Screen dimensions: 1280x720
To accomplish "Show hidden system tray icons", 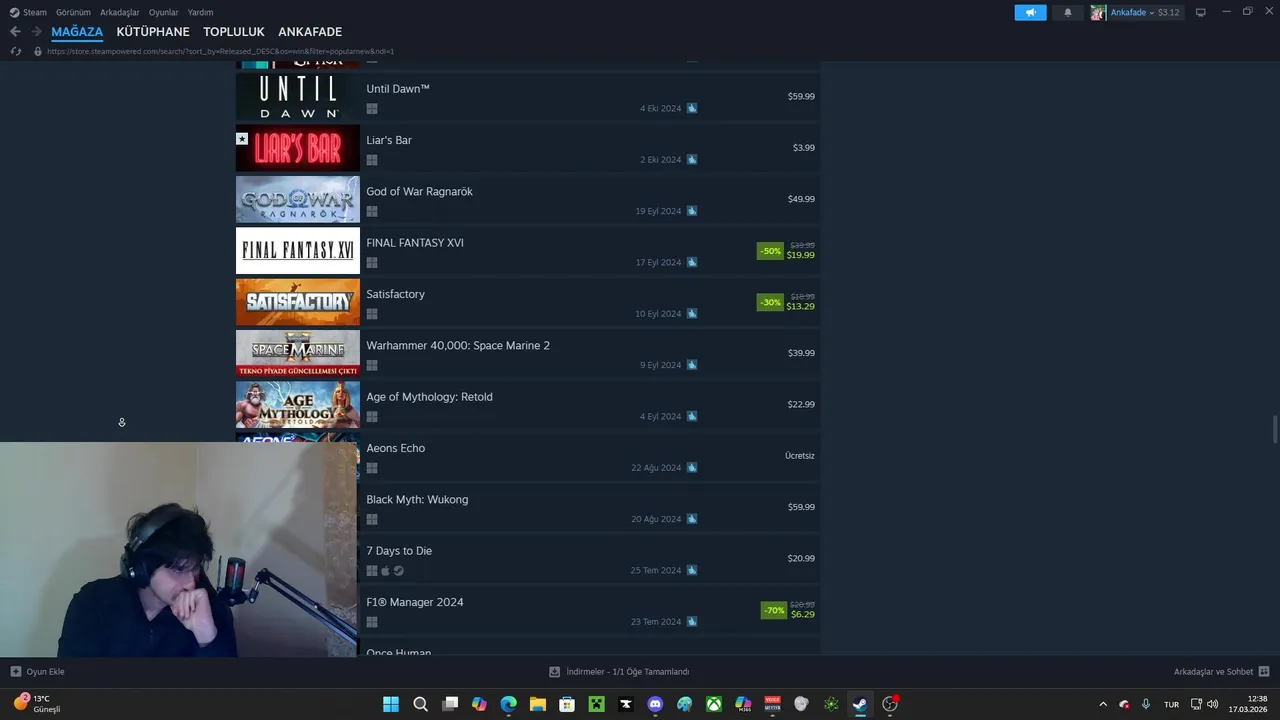I will click(1103, 704).
